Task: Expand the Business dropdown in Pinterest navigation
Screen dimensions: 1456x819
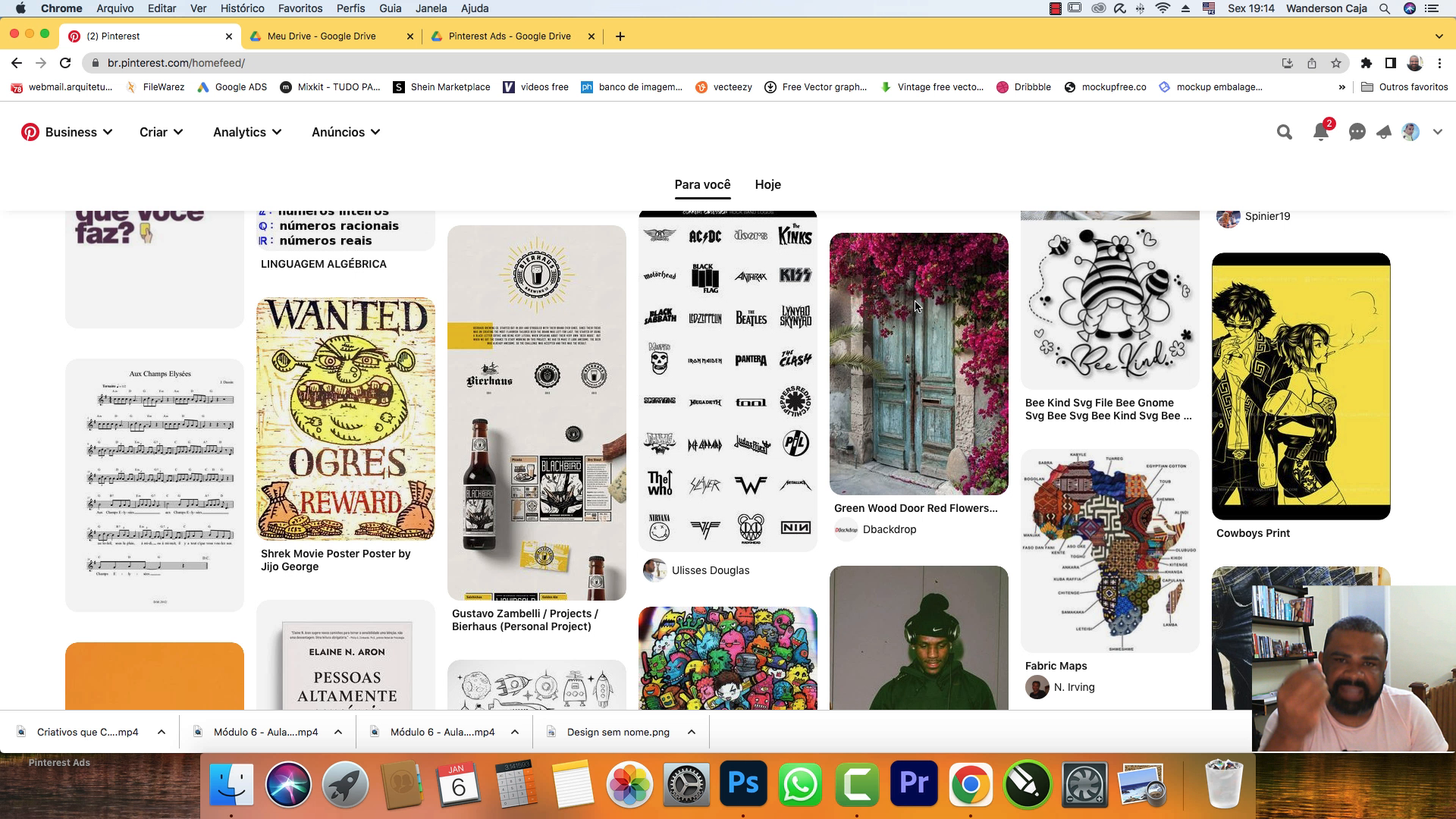Action: [74, 131]
